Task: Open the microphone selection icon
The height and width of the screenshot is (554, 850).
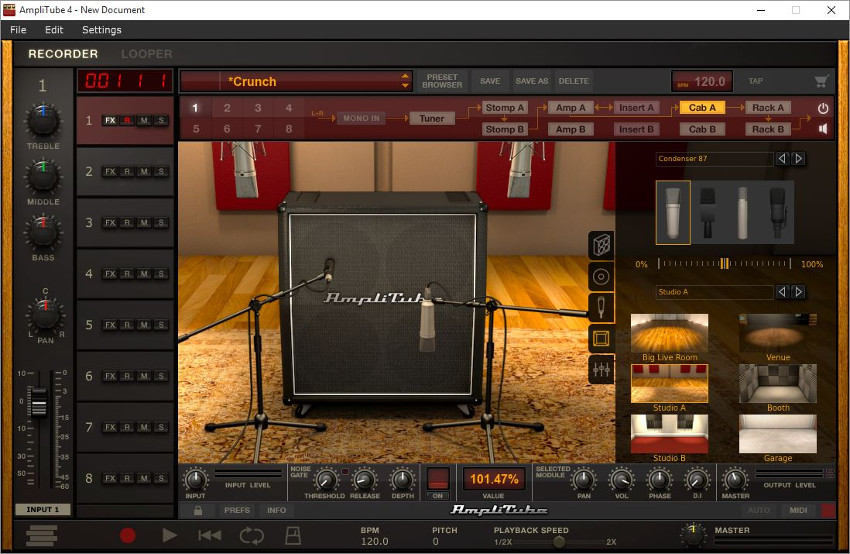Action: tap(601, 307)
